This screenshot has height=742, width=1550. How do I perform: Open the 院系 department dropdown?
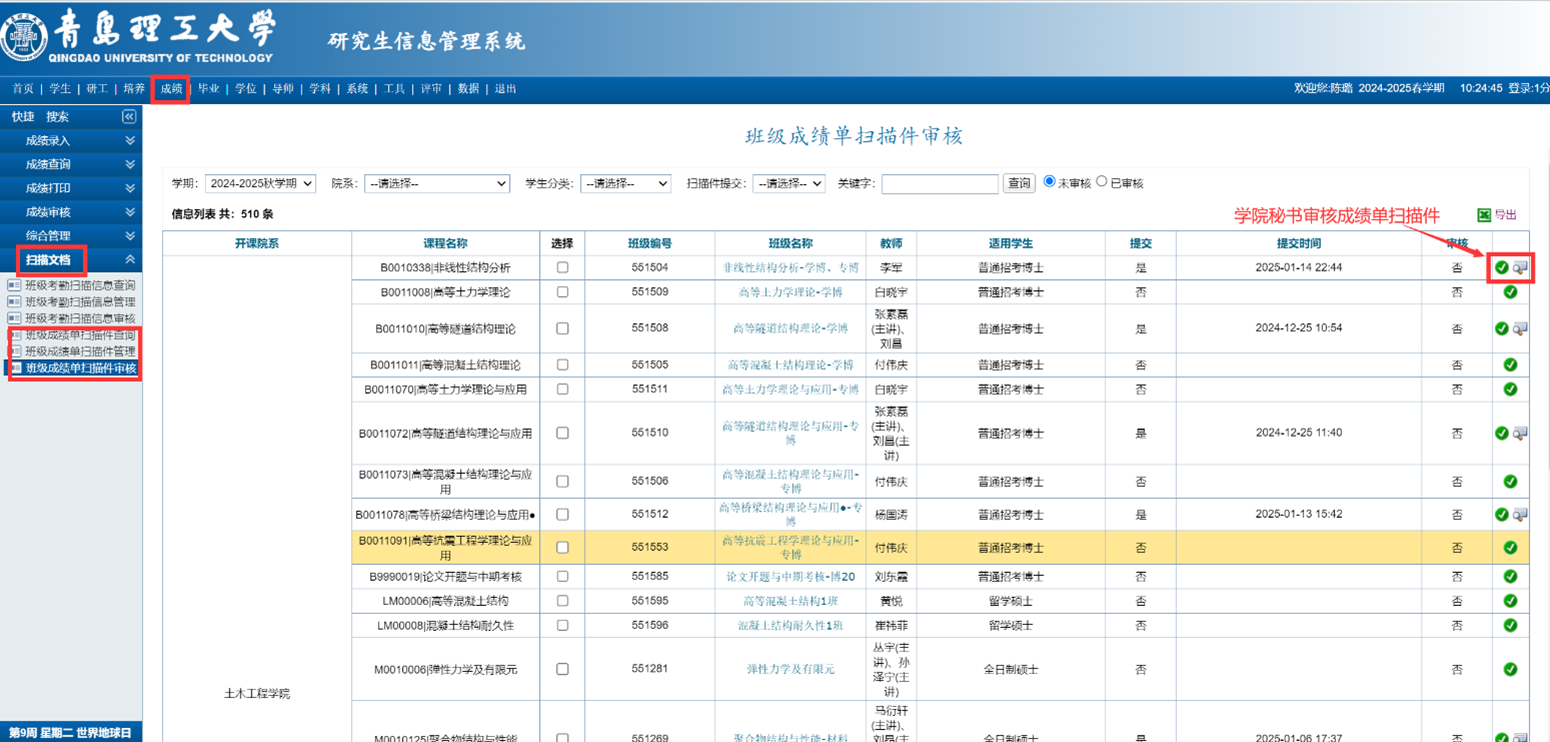click(x=437, y=184)
